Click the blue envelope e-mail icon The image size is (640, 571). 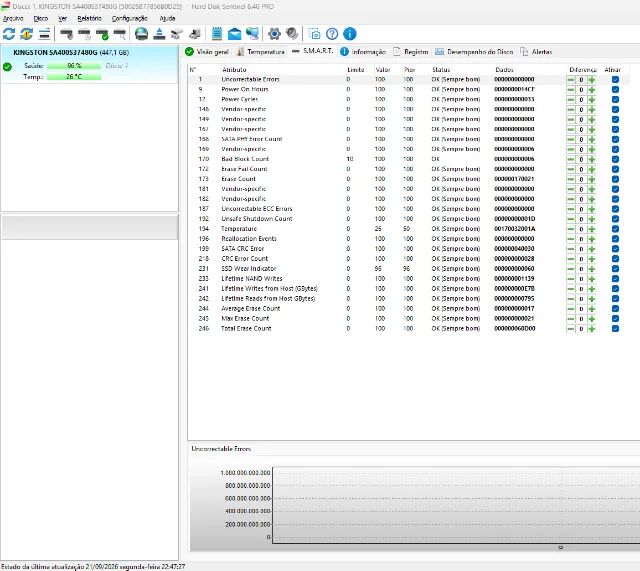(234, 34)
